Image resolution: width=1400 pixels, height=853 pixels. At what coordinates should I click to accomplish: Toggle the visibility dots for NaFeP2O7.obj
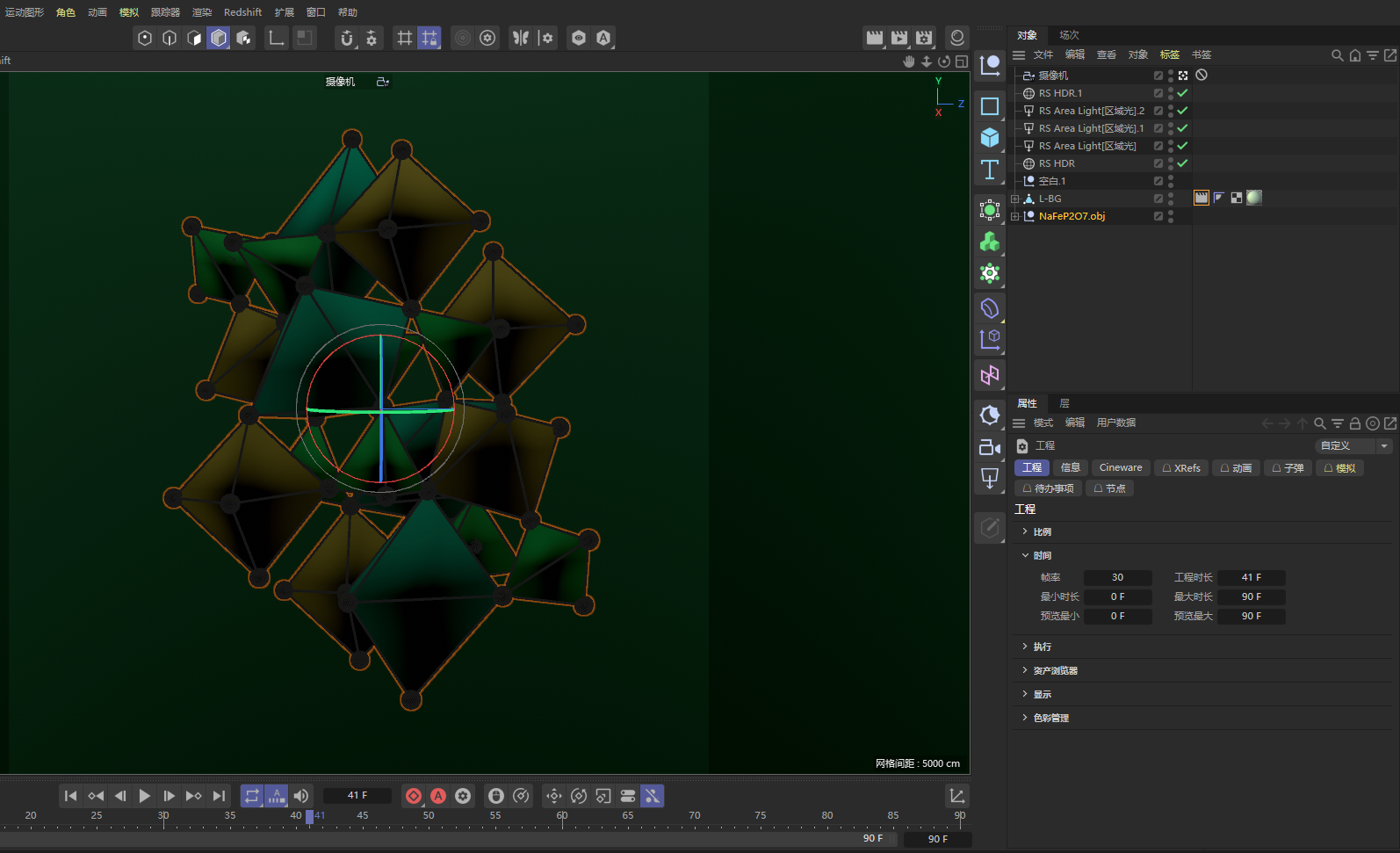coord(1171,216)
